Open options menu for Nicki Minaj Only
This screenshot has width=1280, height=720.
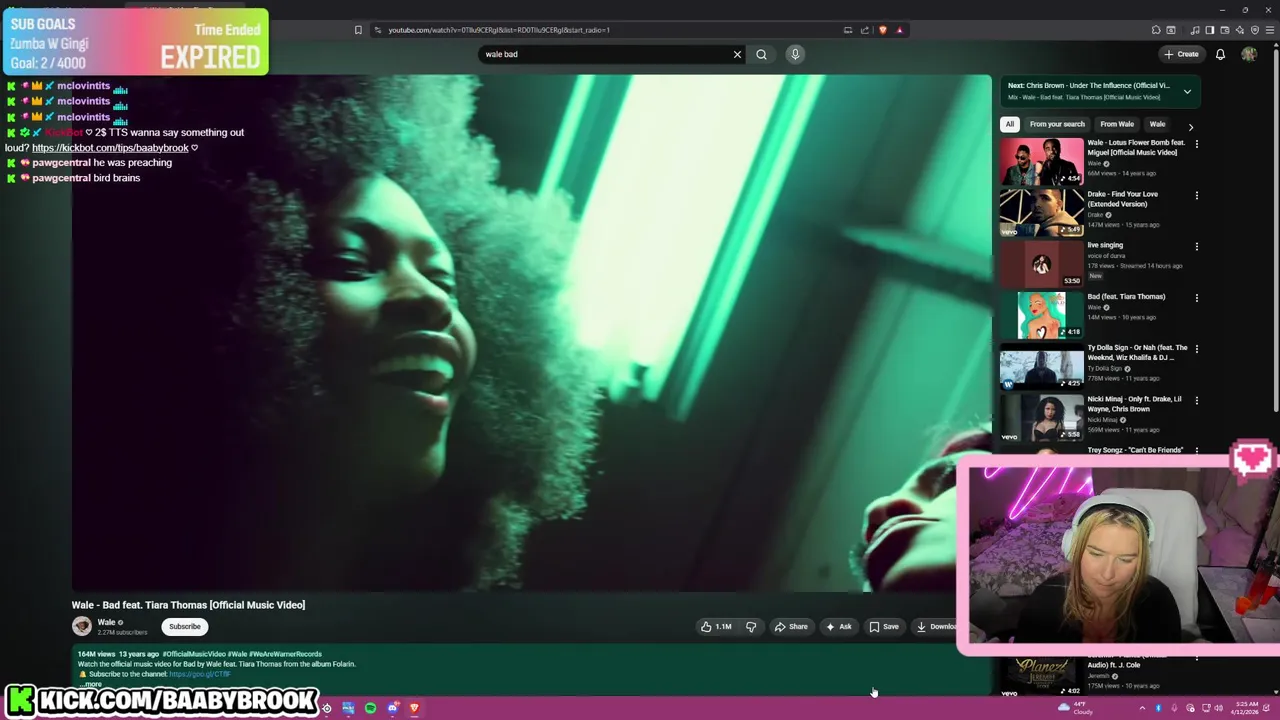(x=1196, y=400)
